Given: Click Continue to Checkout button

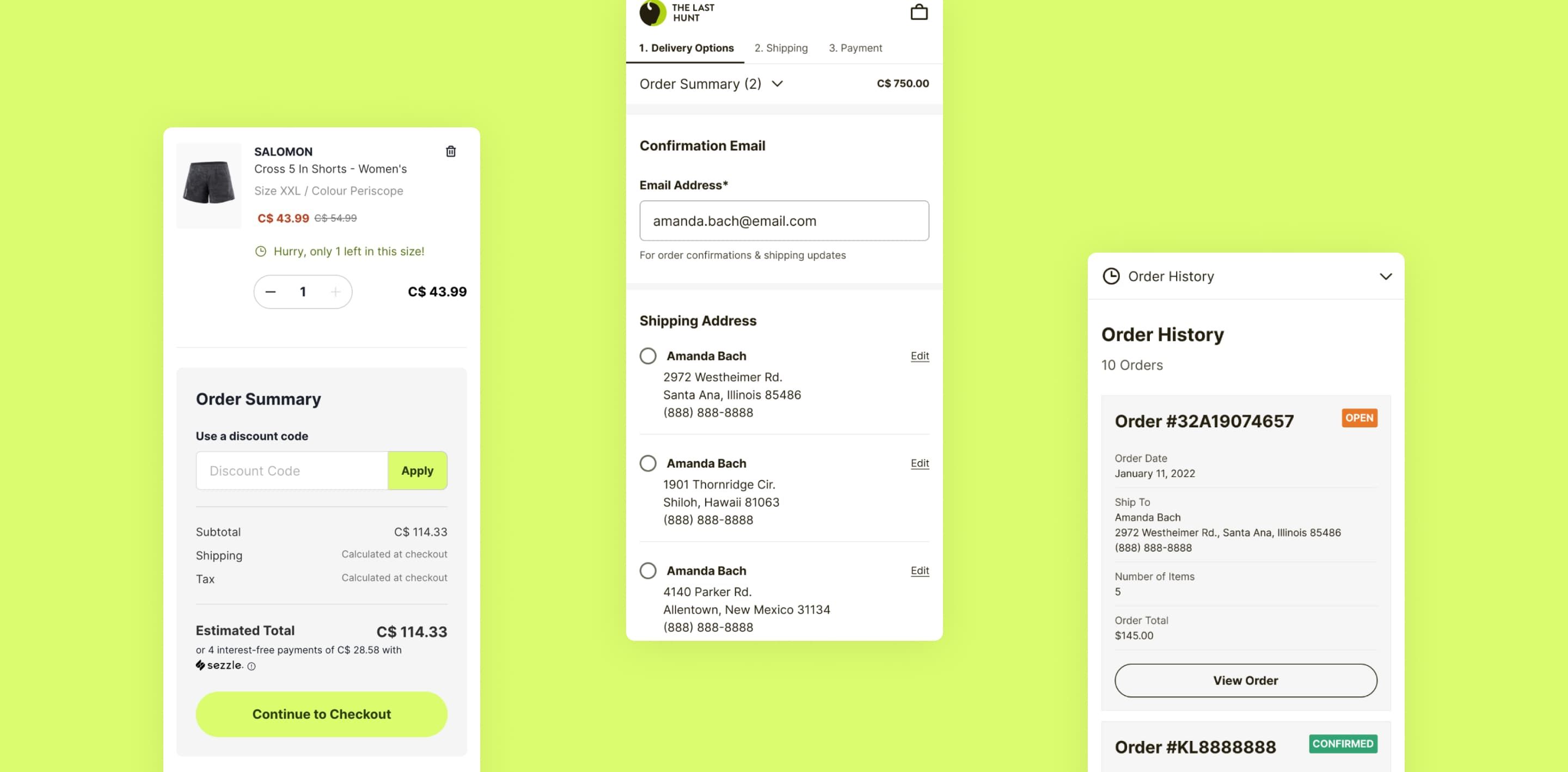Looking at the screenshot, I should point(321,713).
